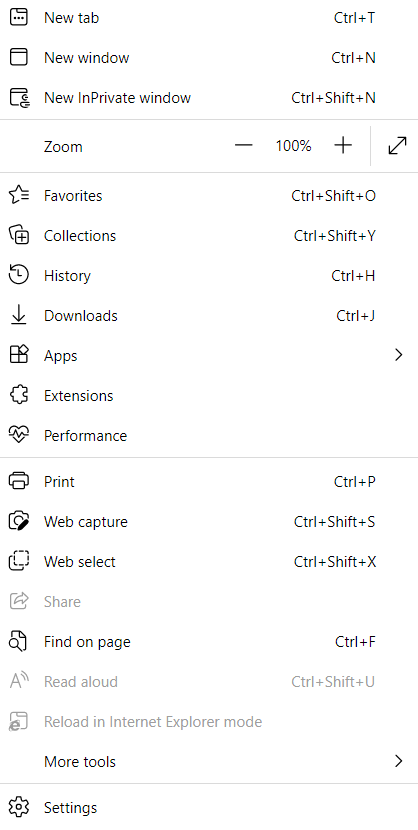Click the Extensions puzzle piece icon
Image resolution: width=418 pixels, height=830 pixels.
pos(19,395)
